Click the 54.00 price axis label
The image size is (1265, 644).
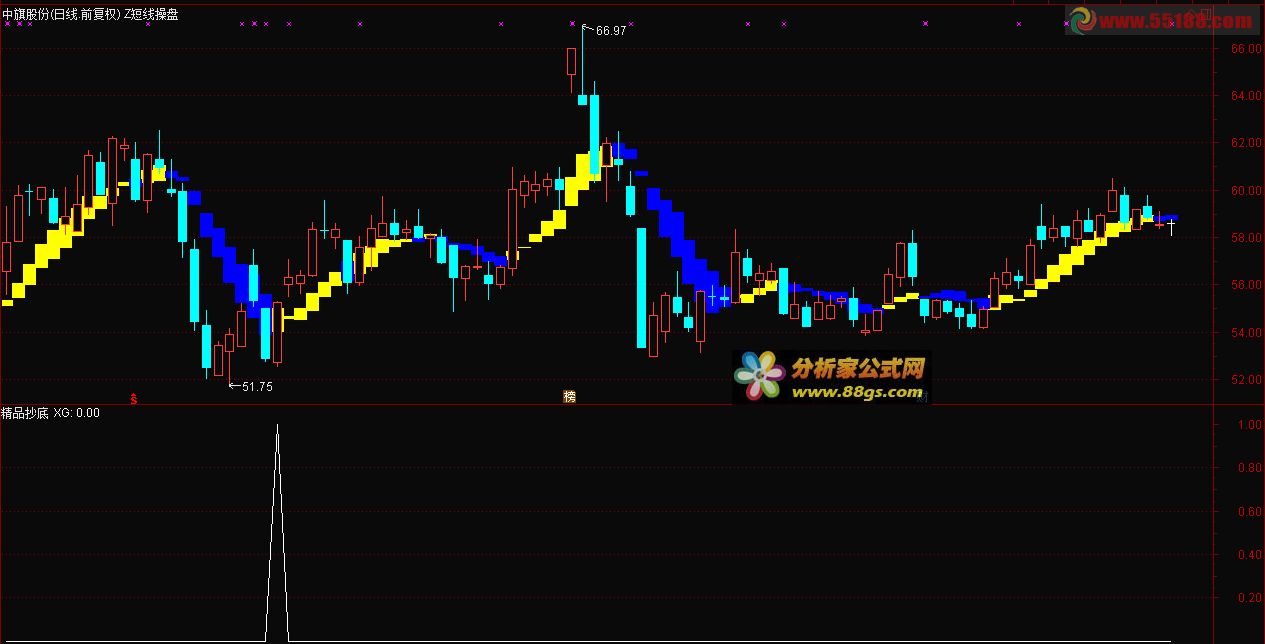click(x=1245, y=332)
